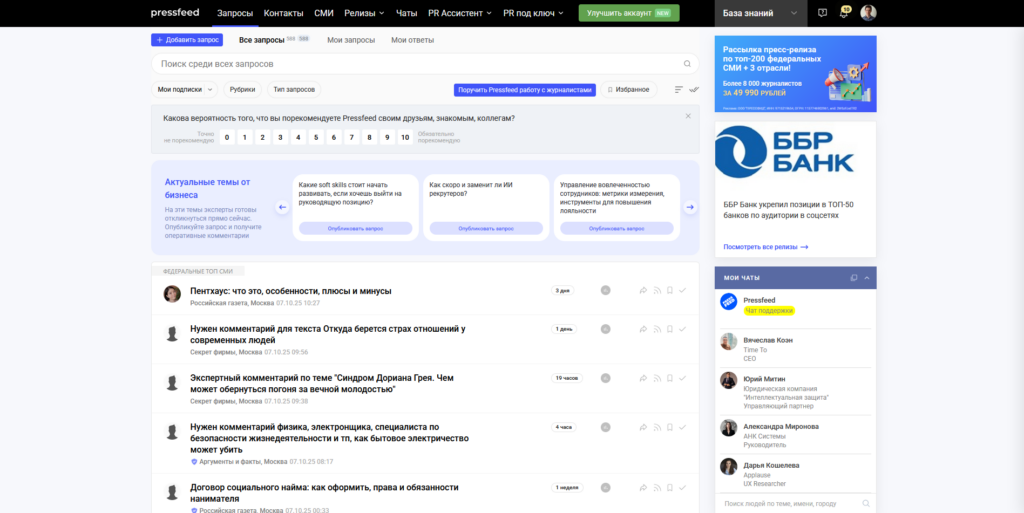Click feed icon in 'Синдром Дориана Грея' row
Screen dimensions: 1024x513
point(657,378)
